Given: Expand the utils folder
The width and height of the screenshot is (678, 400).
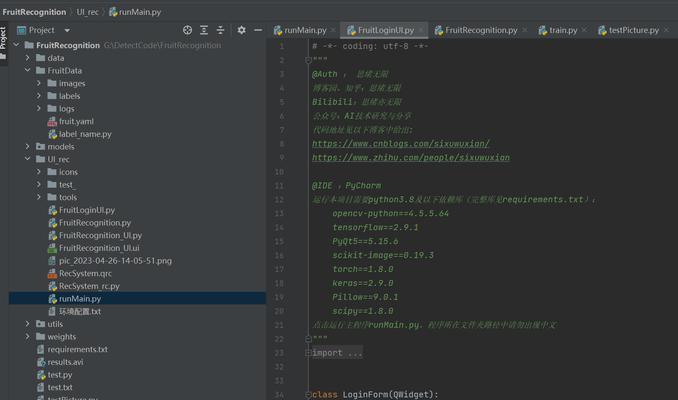Looking at the screenshot, I should 28,323.
